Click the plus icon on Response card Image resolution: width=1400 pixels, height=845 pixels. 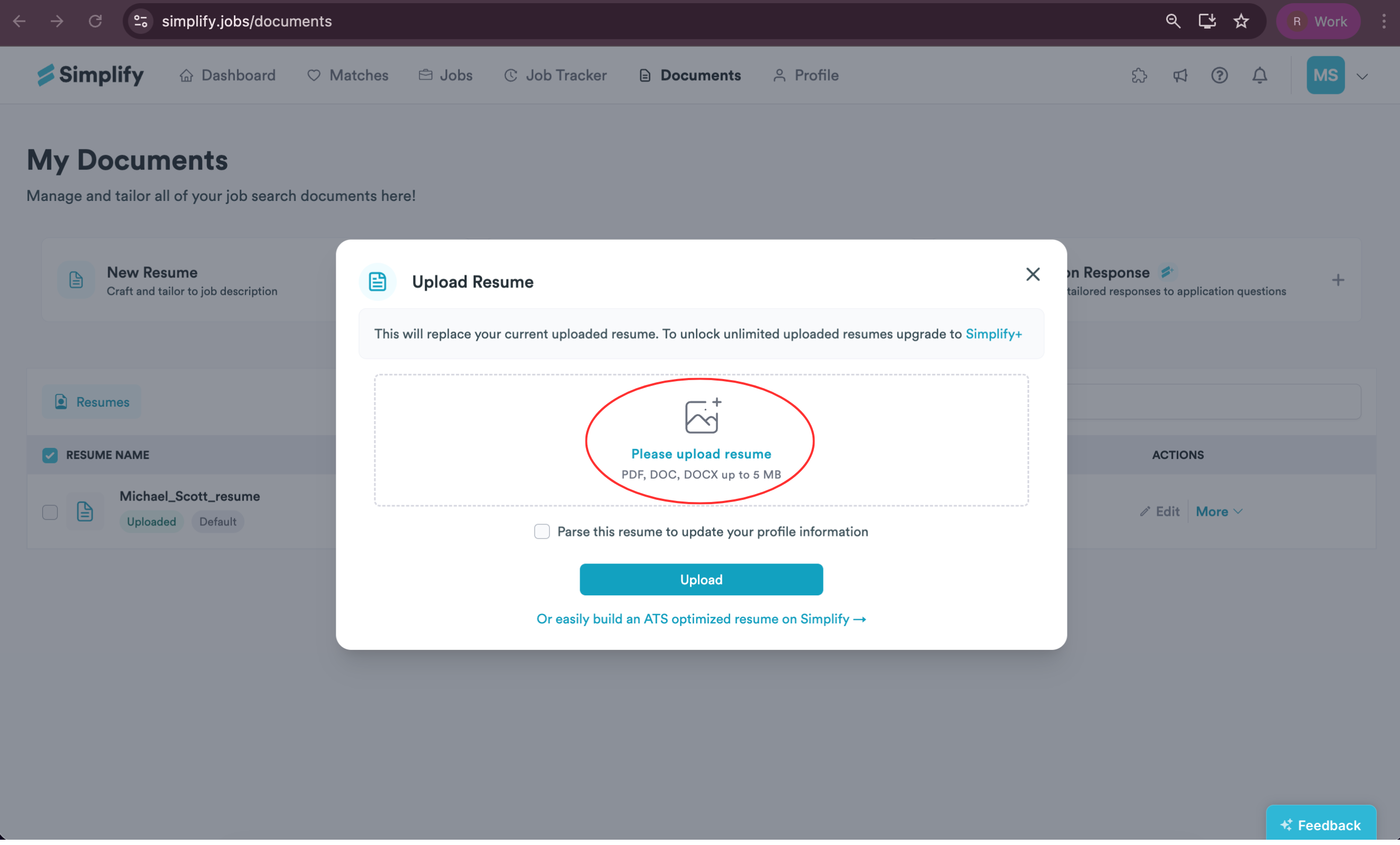click(x=1337, y=280)
